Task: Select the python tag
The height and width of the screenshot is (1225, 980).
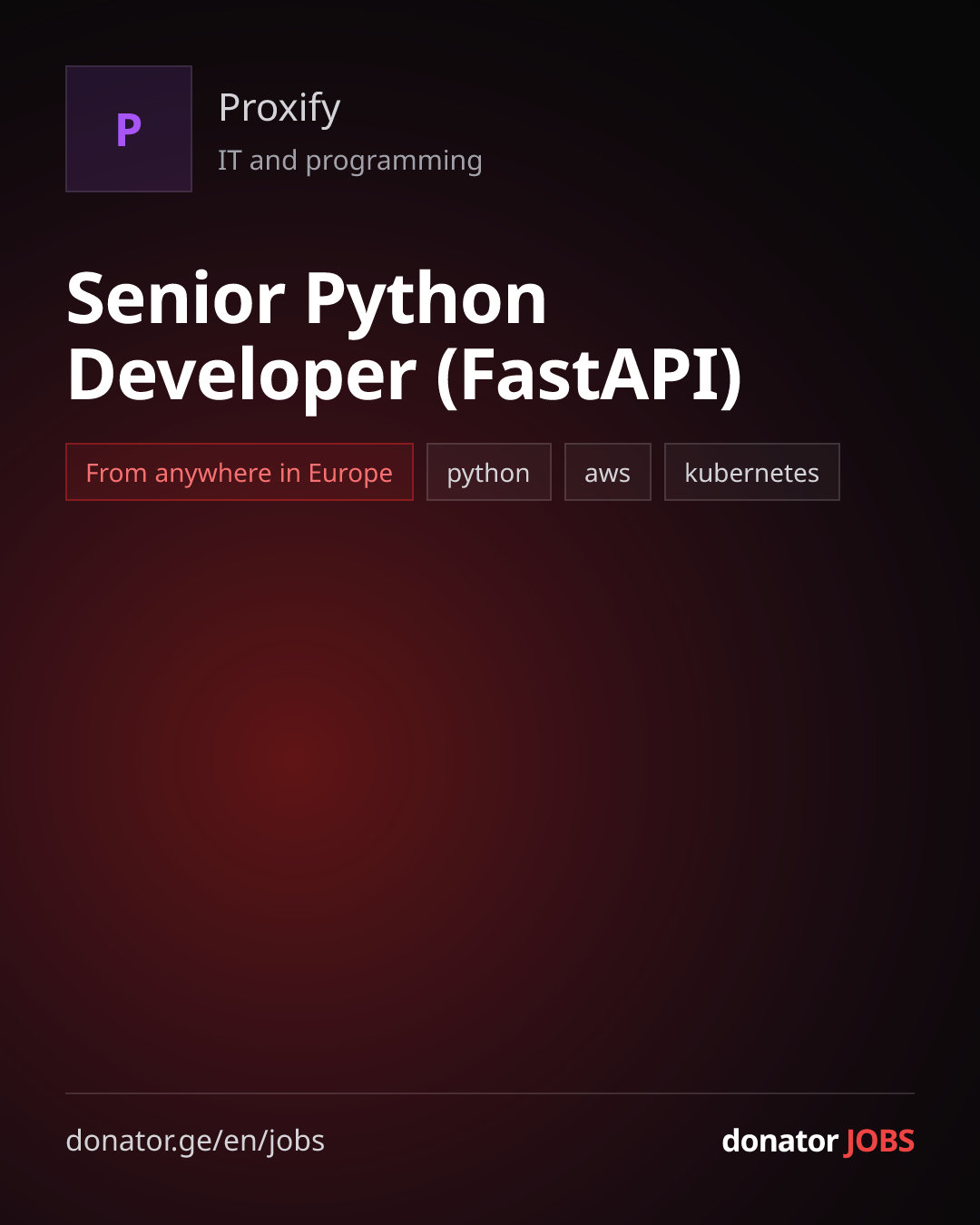Action: [x=489, y=472]
